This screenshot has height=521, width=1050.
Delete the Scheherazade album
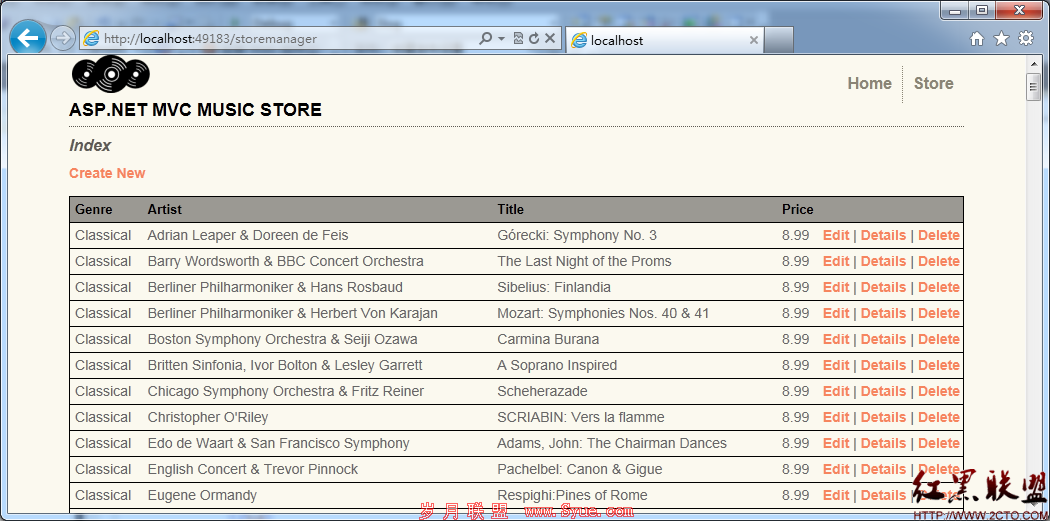pyautogui.click(x=939, y=391)
